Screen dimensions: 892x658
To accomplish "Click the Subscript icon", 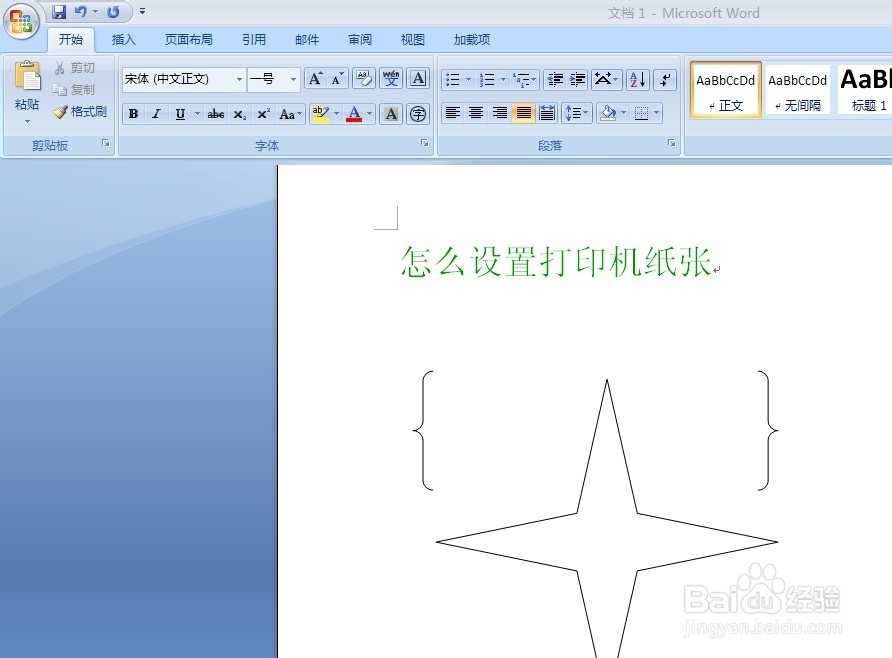I will (x=239, y=113).
